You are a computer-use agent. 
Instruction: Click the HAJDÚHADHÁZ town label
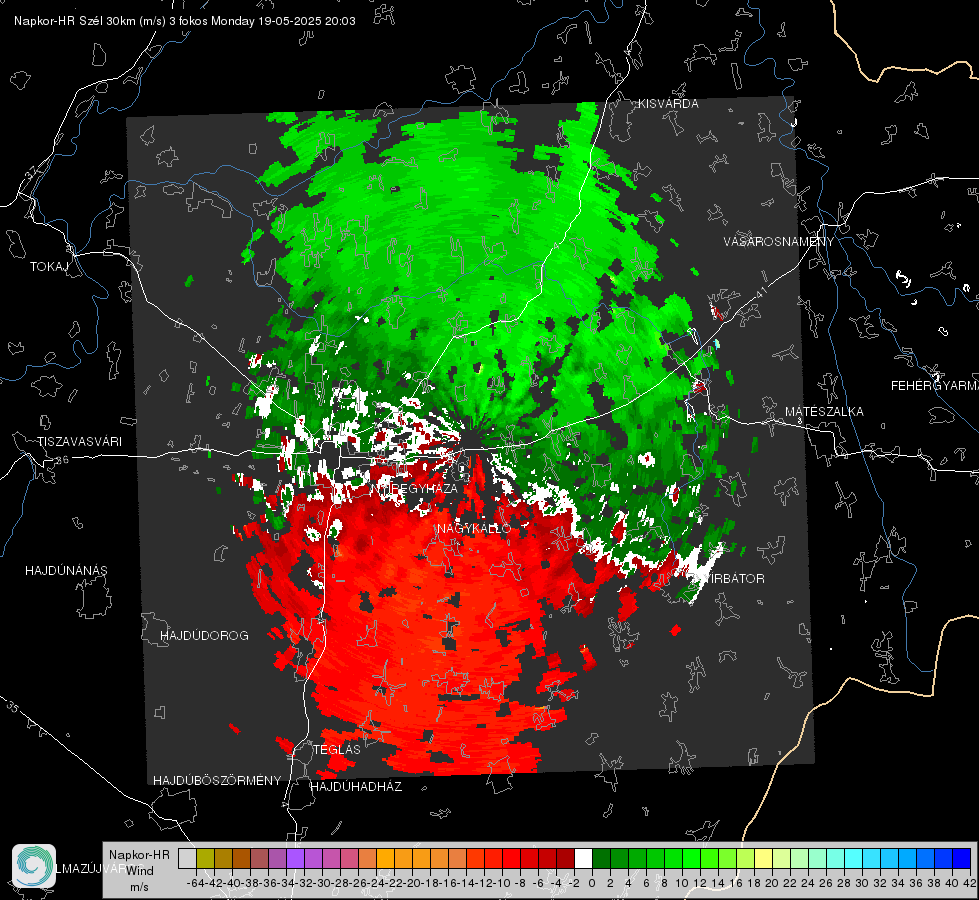(356, 787)
